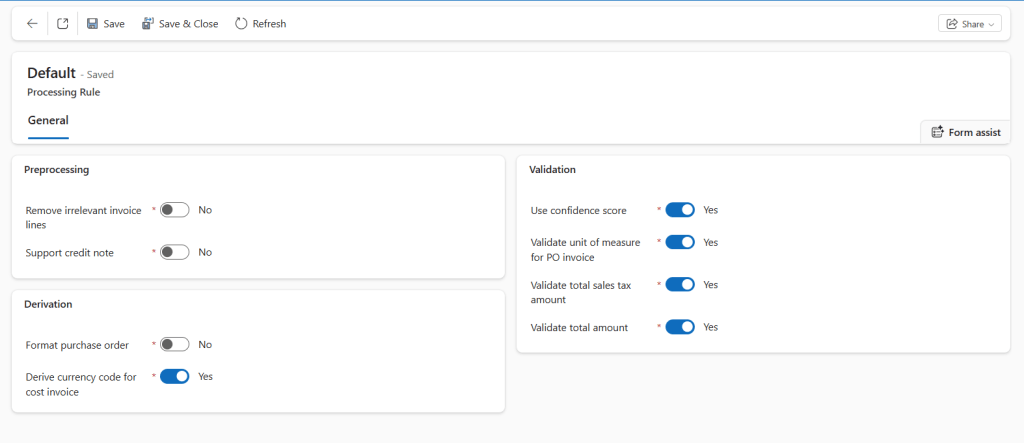
Task: Disable Derive currency code for cost invoice
Action: point(175,376)
